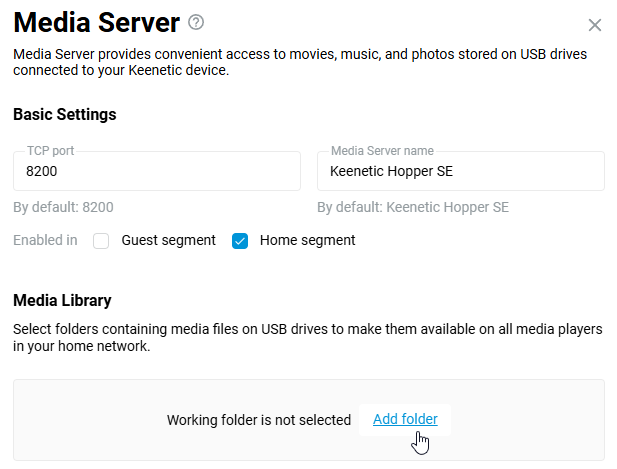Uncheck the Home segment checkbox
Image resolution: width=617 pixels, height=469 pixels.
coord(240,241)
